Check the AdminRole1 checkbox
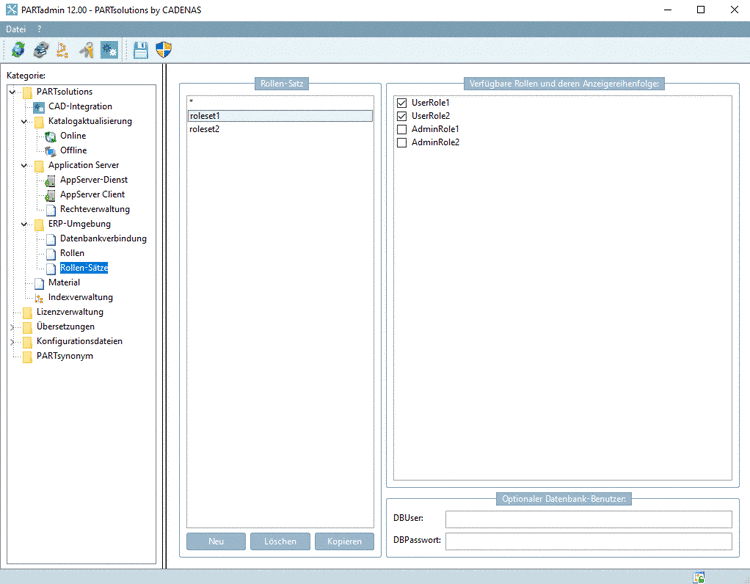750x584 pixels. (x=402, y=129)
